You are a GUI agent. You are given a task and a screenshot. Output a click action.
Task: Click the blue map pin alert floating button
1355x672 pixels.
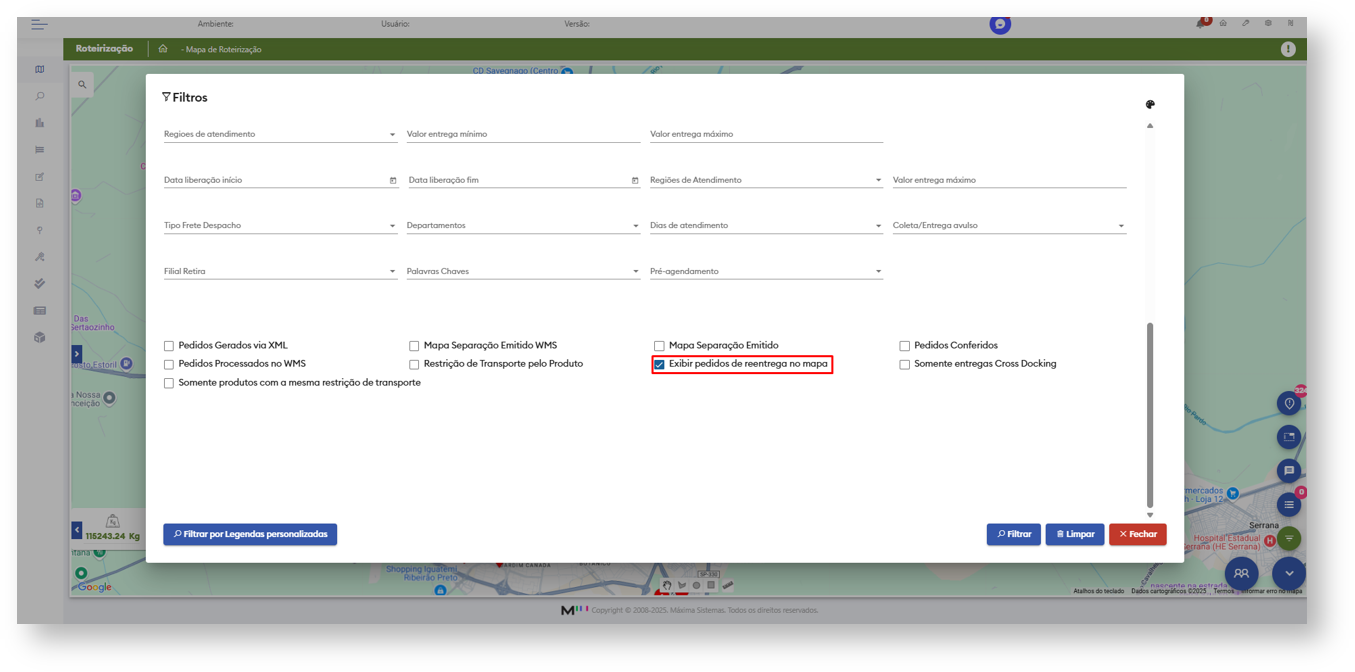[x=1289, y=403]
